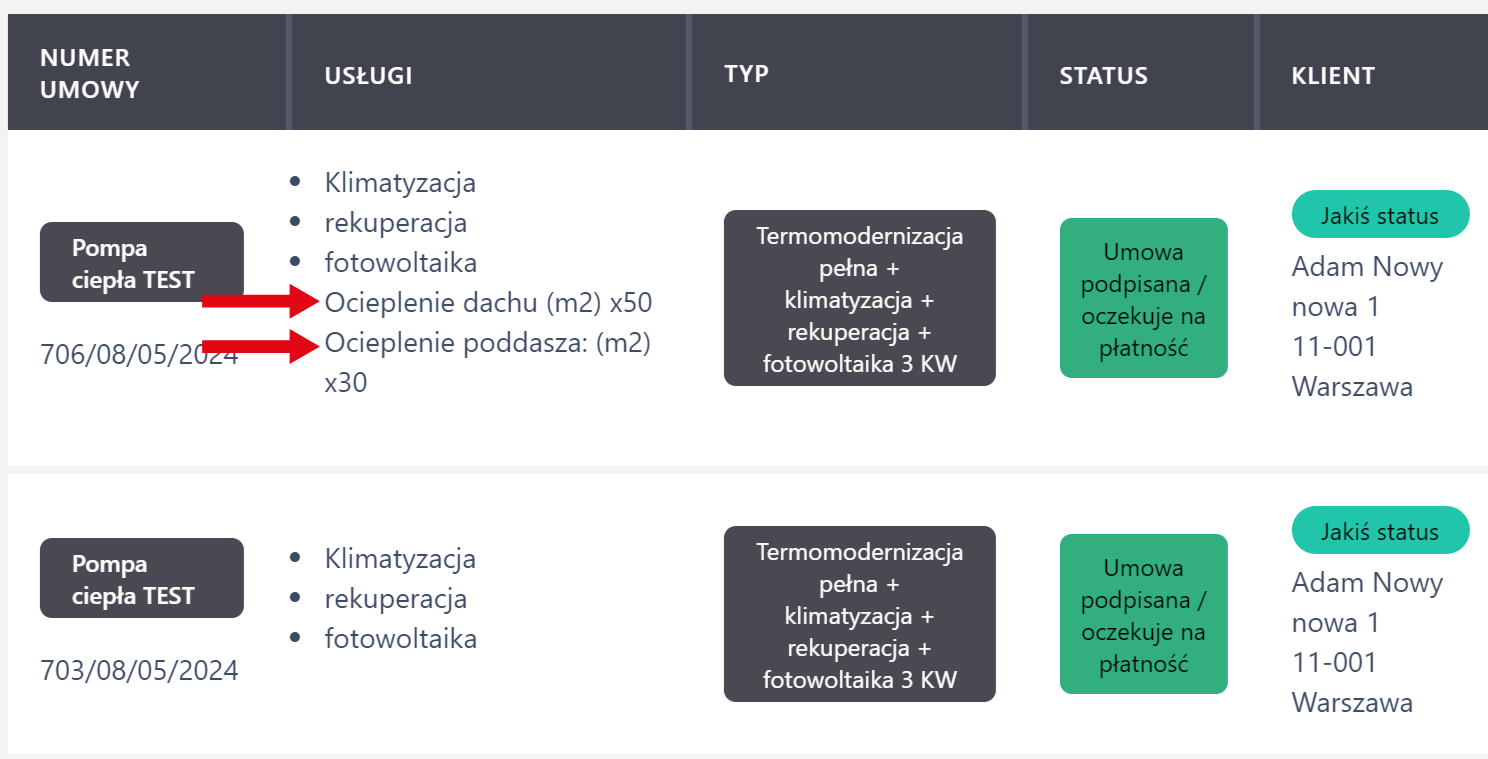This screenshot has height=759, width=1488.
Task: Select the KLIENT column header
Action: 1333,76
